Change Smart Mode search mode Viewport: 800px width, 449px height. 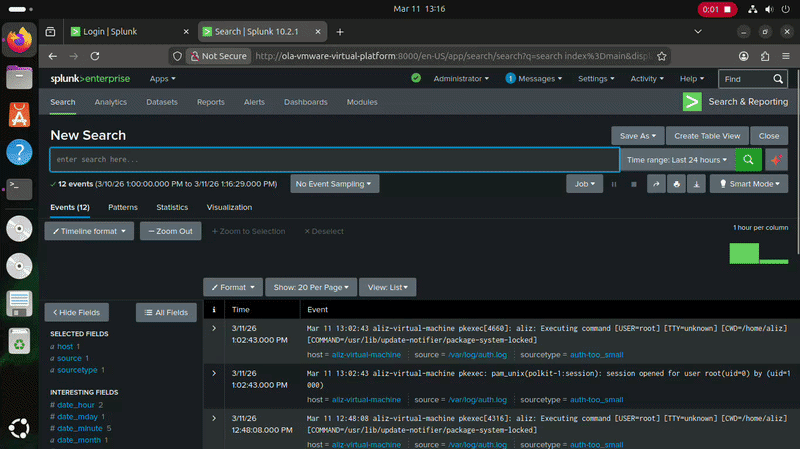click(749, 184)
